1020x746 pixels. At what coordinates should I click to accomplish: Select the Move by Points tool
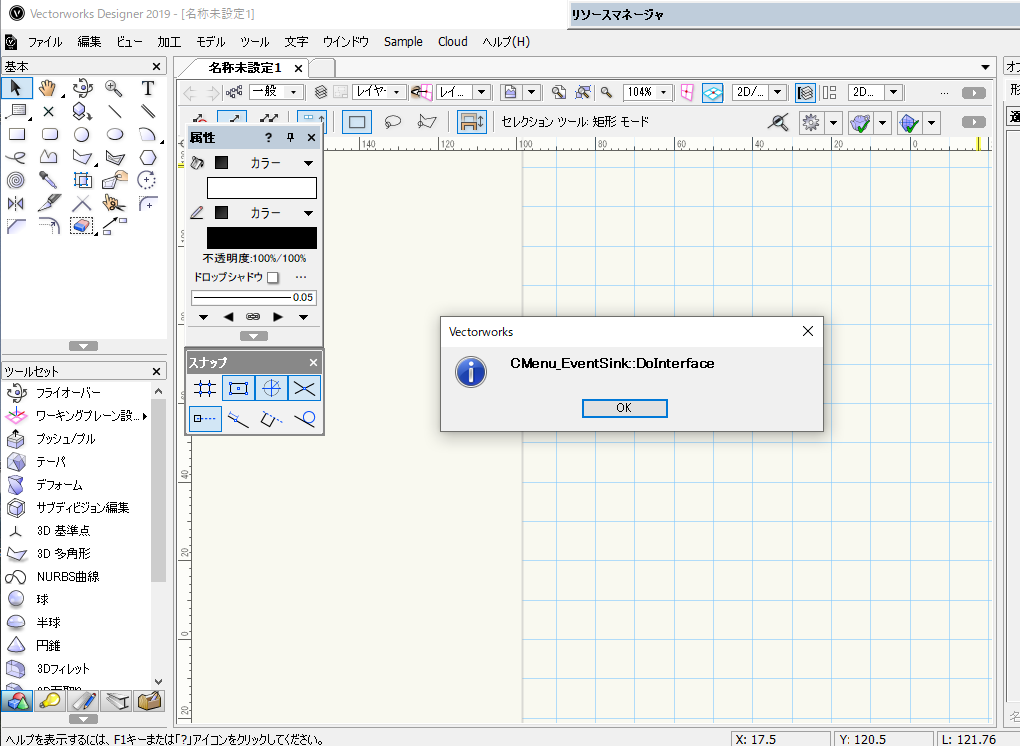[114, 226]
